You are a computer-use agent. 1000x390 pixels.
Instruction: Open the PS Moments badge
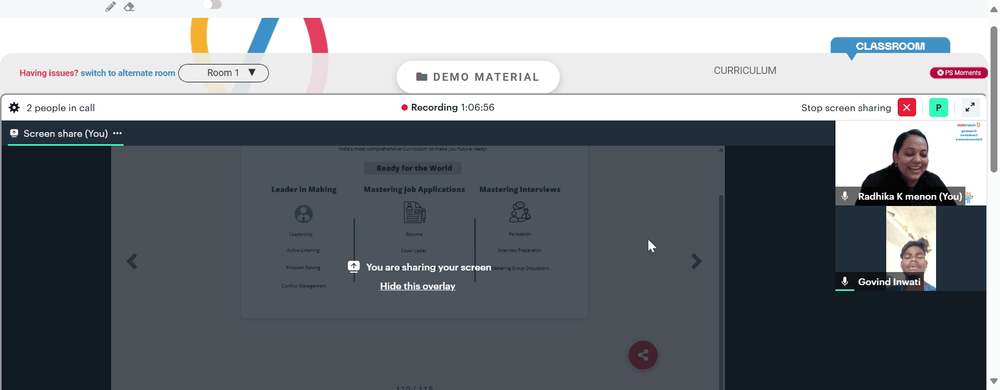959,73
